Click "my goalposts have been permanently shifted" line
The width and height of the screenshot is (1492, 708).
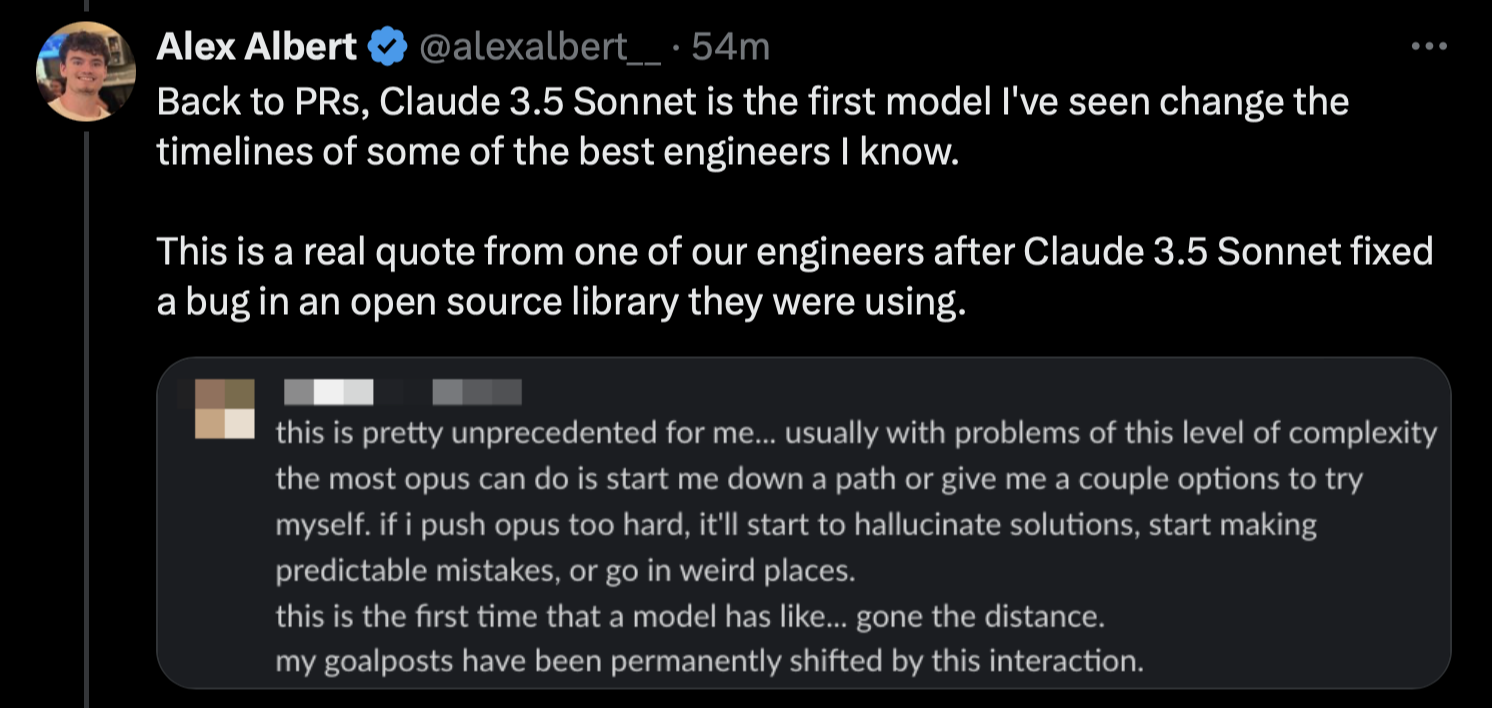(709, 661)
